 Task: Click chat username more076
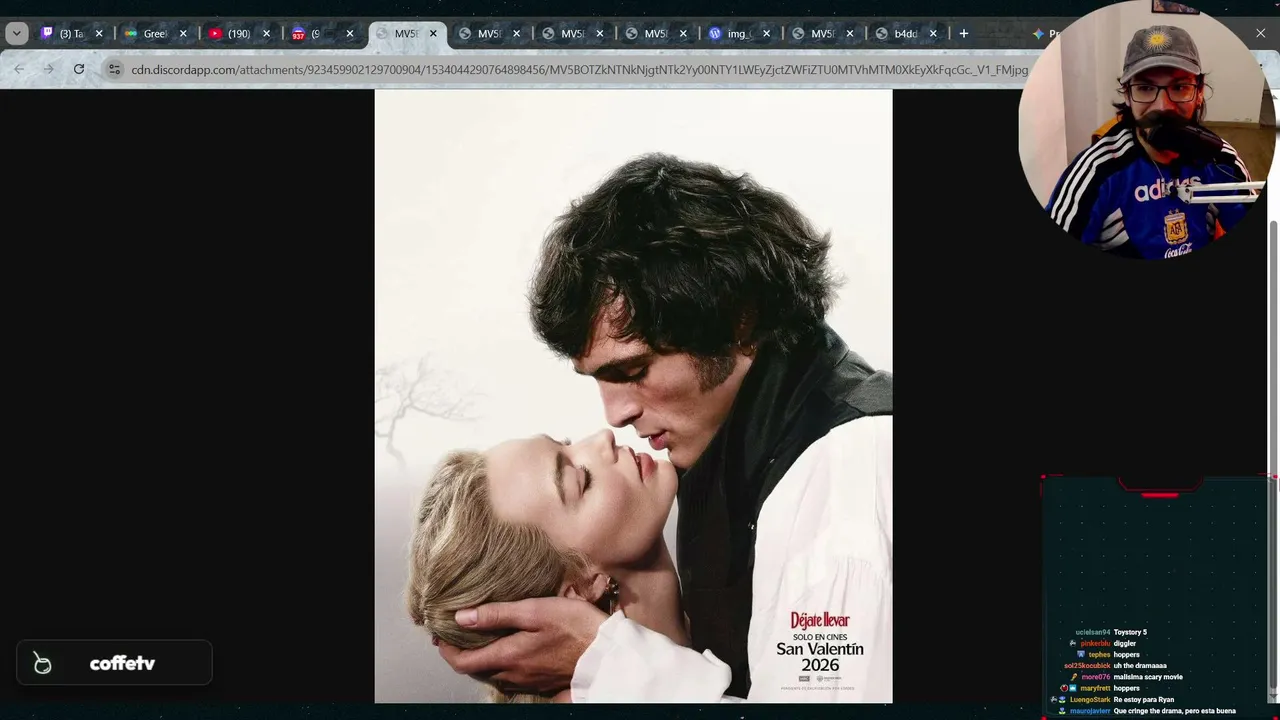(1096, 677)
